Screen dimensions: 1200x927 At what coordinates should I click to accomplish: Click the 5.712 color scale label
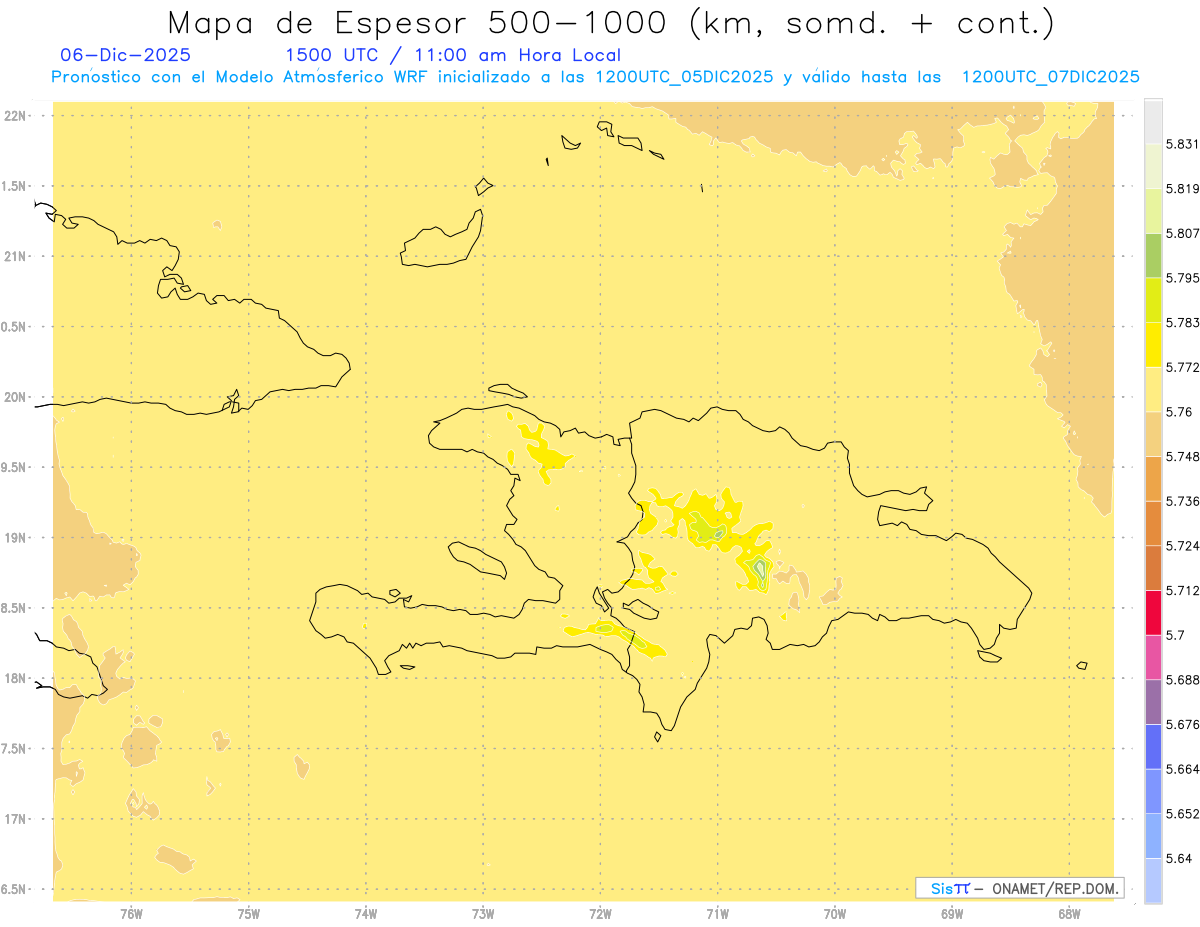coord(1182,591)
